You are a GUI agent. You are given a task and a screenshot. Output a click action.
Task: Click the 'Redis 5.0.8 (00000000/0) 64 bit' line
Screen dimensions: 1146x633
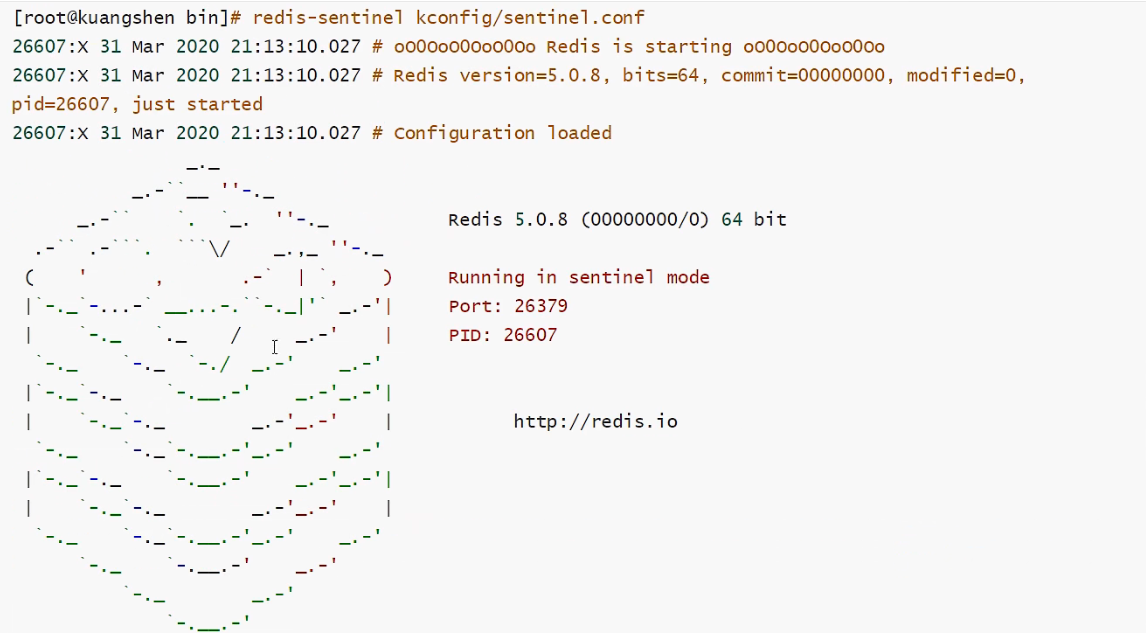[616, 219]
